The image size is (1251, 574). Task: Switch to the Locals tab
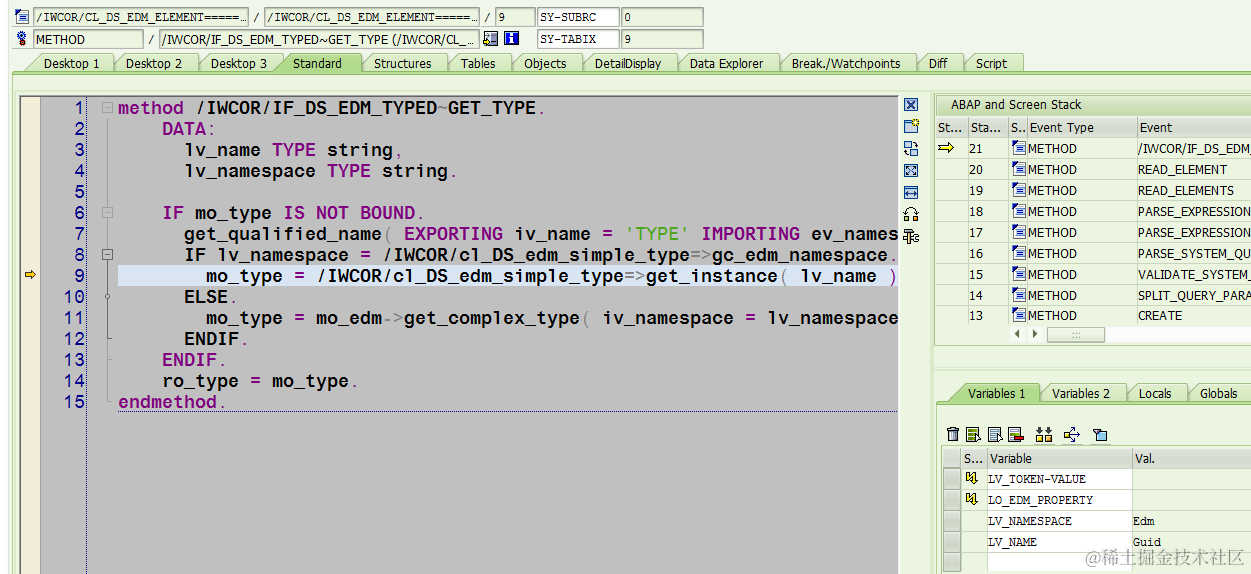coord(1155,393)
